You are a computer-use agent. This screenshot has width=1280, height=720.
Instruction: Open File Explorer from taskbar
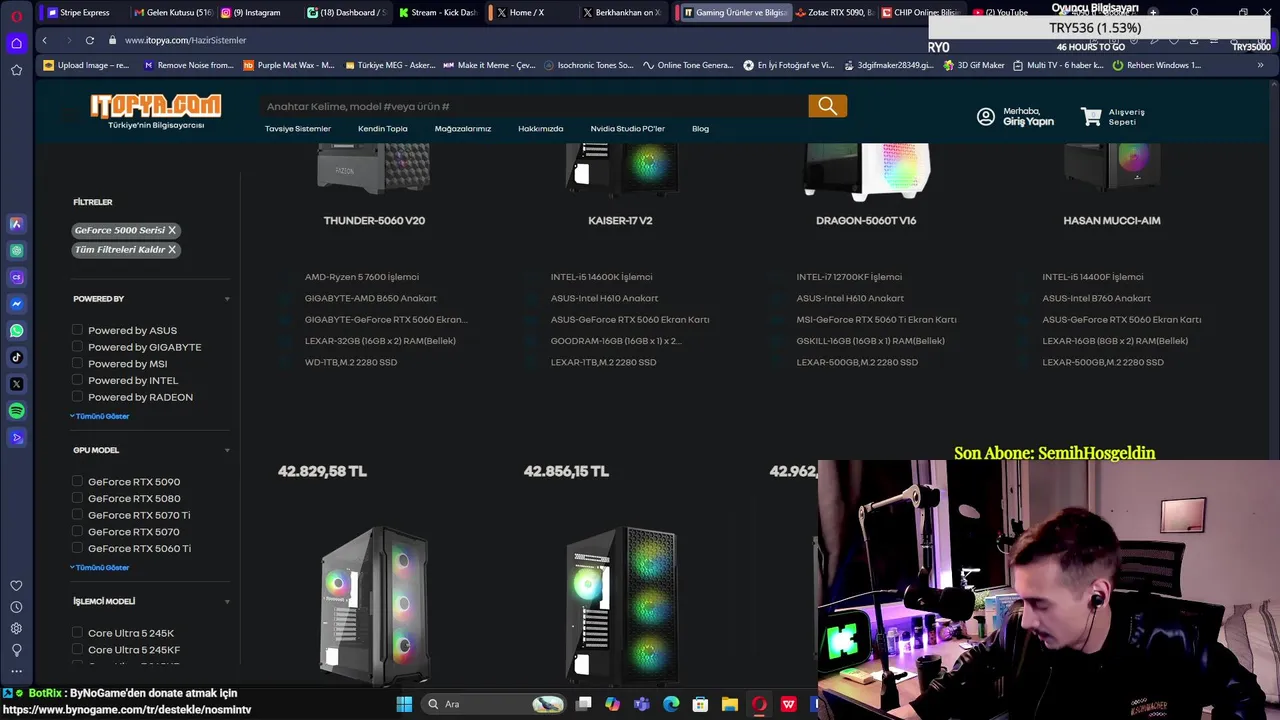coord(730,704)
